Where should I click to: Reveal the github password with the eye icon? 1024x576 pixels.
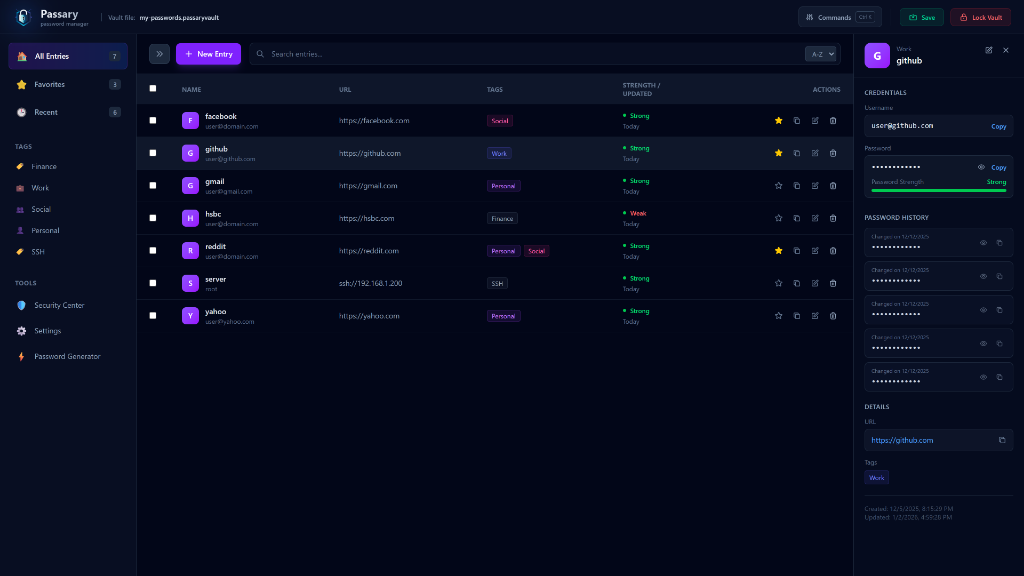pyautogui.click(x=981, y=167)
